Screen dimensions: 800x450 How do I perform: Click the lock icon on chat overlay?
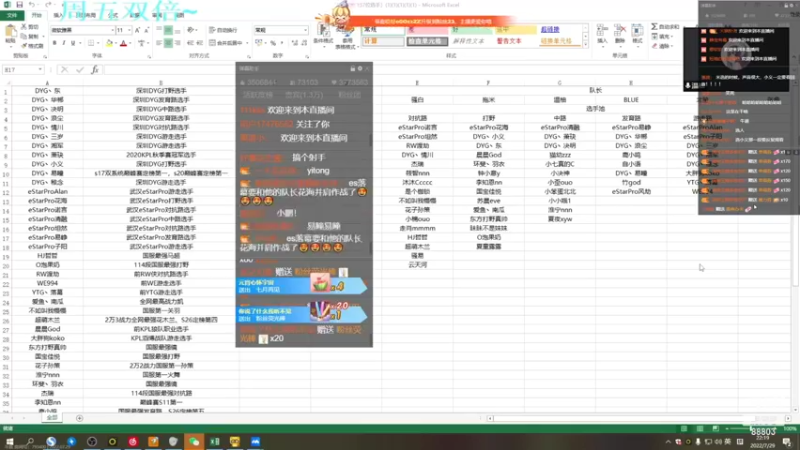tap(352, 68)
